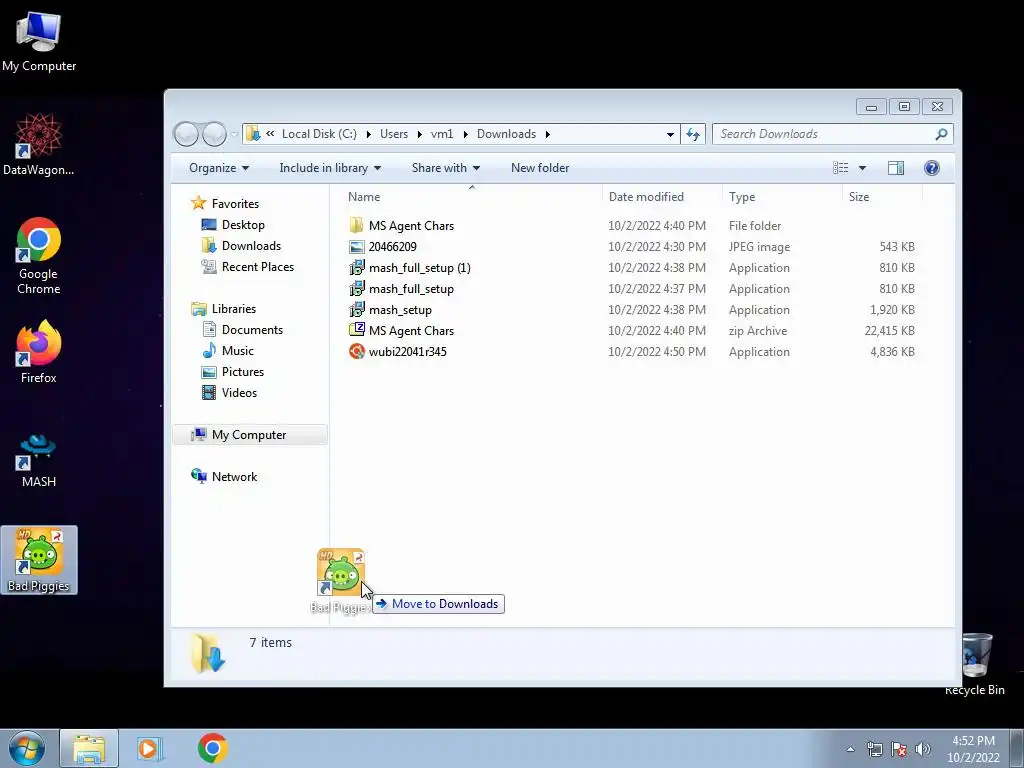The width and height of the screenshot is (1024, 768).
Task: Select Bad Piggies desktop shortcut
Action: click(x=39, y=560)
